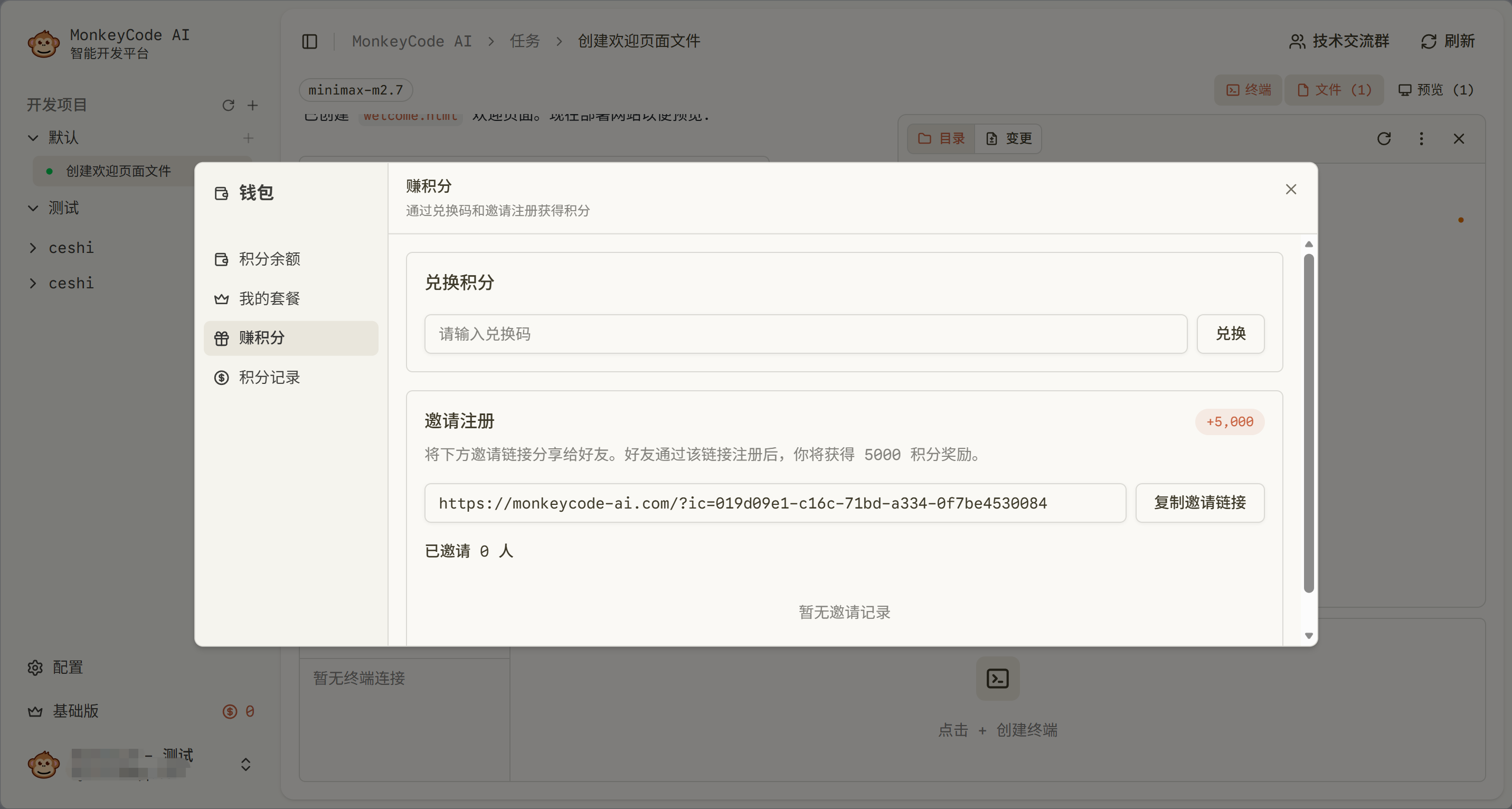Image resolution: width=1512 pixels, height=809 pixels.
Task: Click the dialog scrollbar down arrow
Action: tap(1308, 636)
